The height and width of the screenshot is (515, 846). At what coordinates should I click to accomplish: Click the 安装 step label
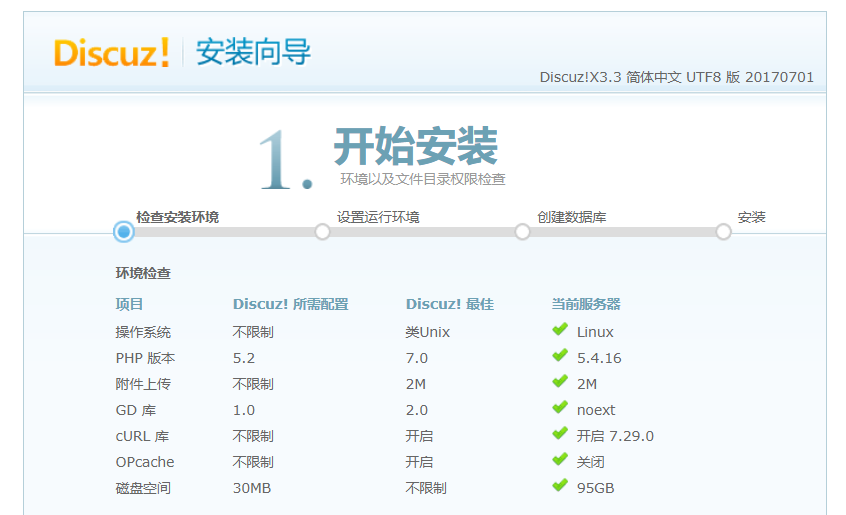(752, 217)
